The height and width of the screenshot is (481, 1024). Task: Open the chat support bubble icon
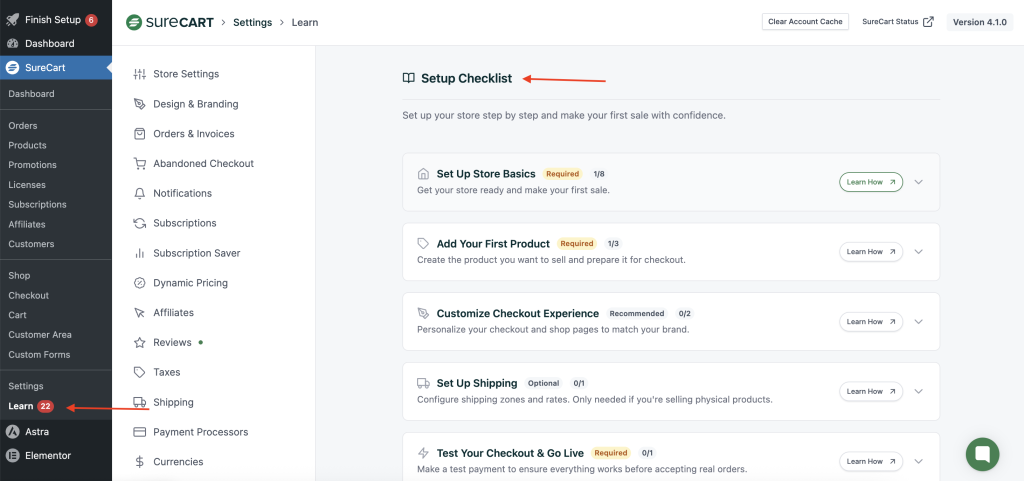[982, 454]
